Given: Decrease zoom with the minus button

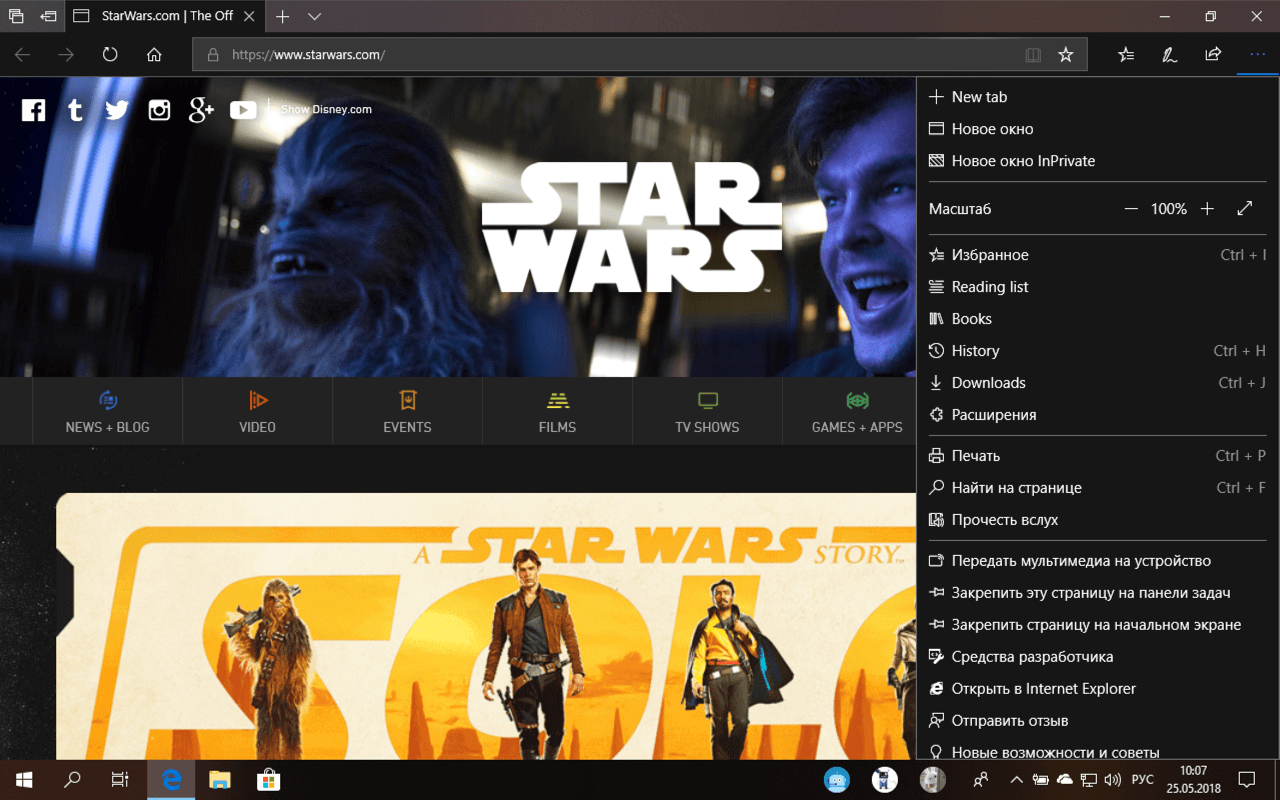Looking at the screenshot, I should [1131, 209].
